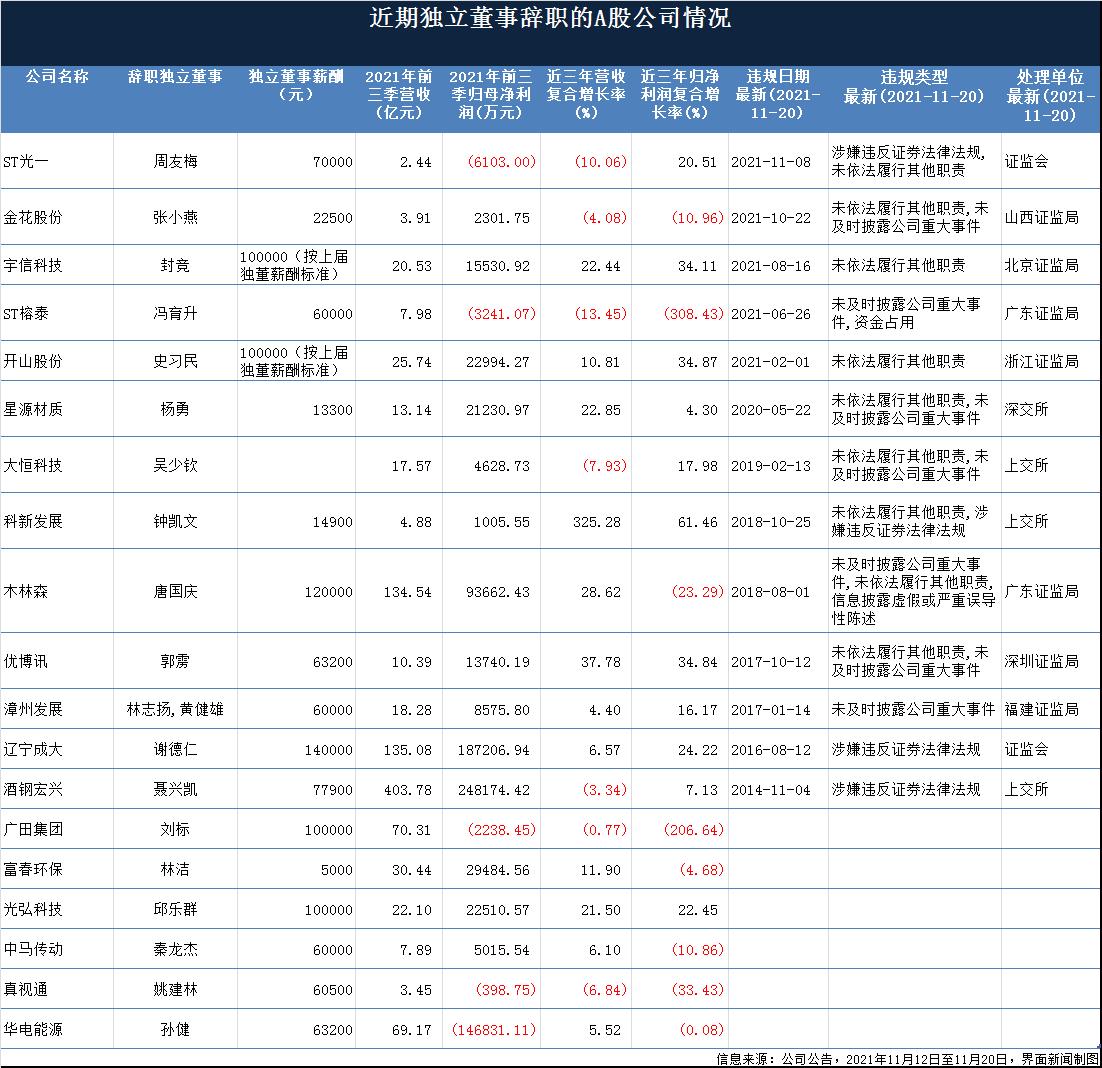Screen dimensions: 1102x1068
Task: Select director name 钟凯文
Action: pos(175,521)
